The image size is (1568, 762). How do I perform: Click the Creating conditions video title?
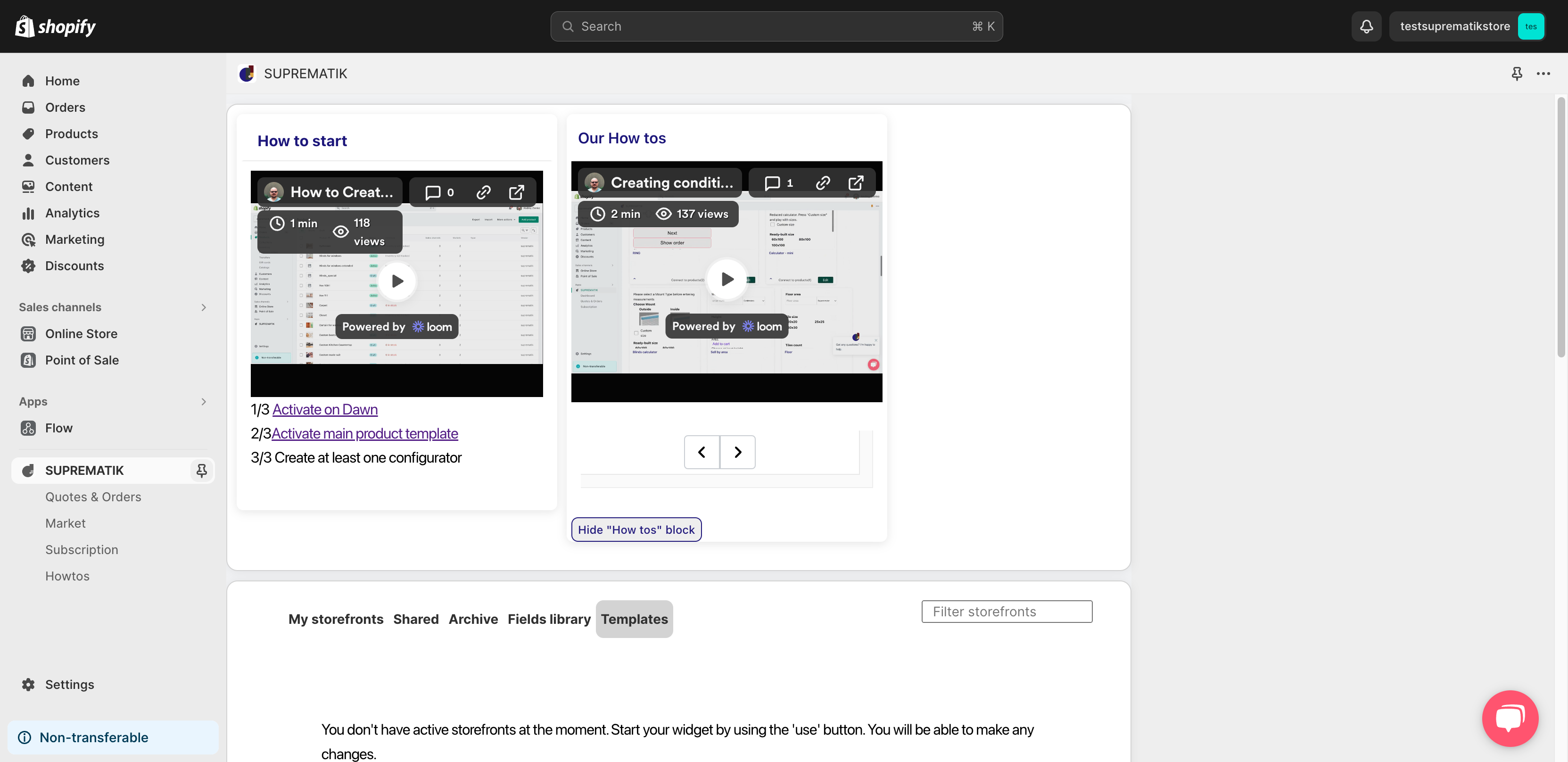click(x=672, y=182)
